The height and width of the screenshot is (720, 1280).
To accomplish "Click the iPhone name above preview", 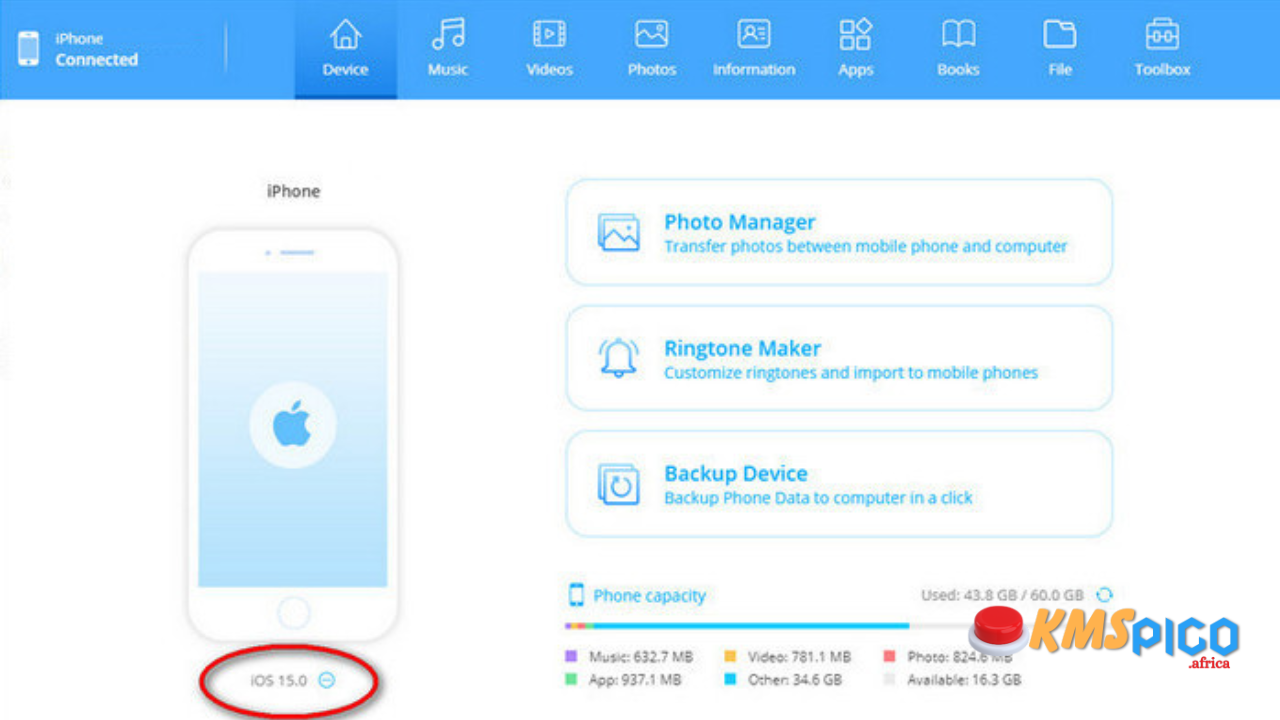I will 293,191.
